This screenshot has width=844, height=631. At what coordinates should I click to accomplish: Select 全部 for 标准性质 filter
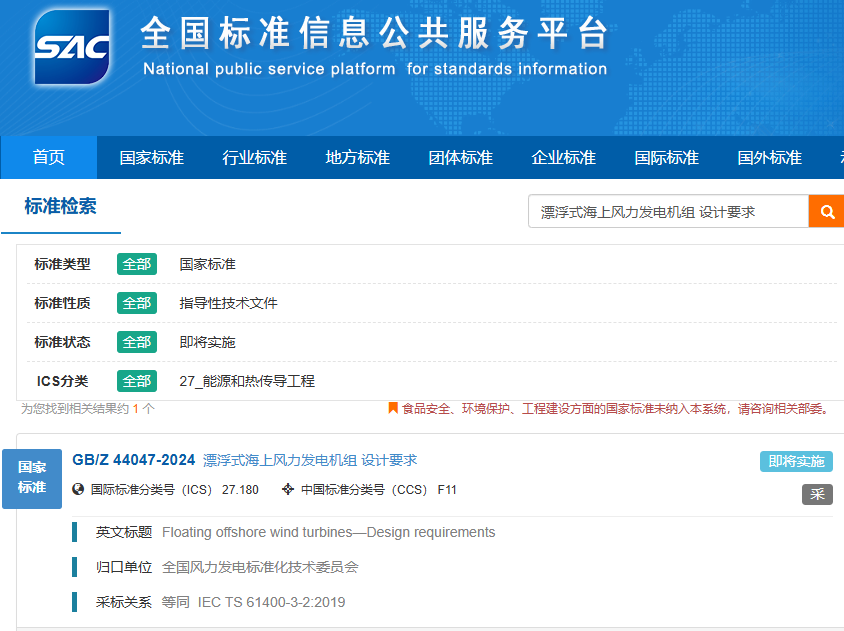(137, 303)
